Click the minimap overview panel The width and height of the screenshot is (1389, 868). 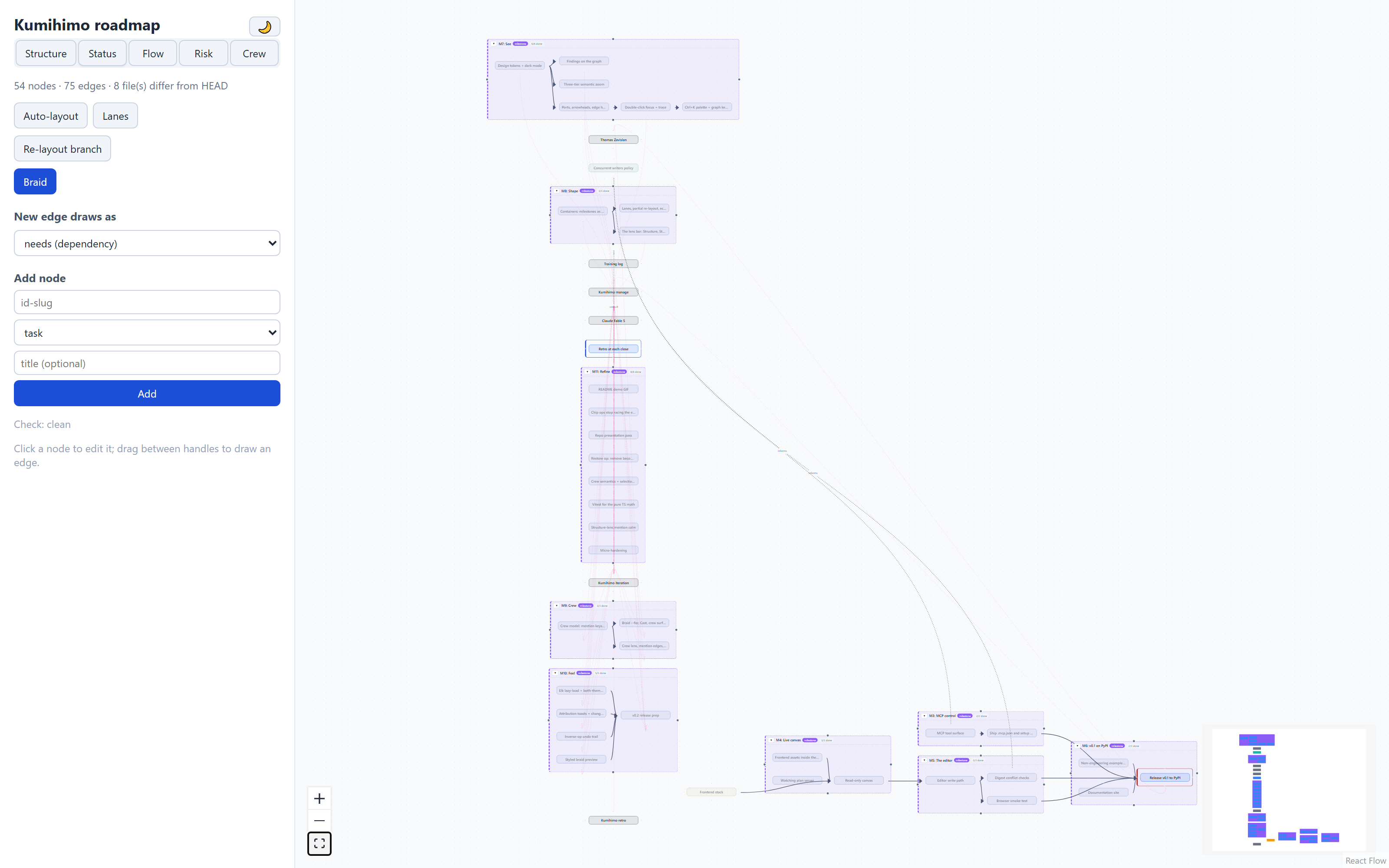coord(1289,789)
